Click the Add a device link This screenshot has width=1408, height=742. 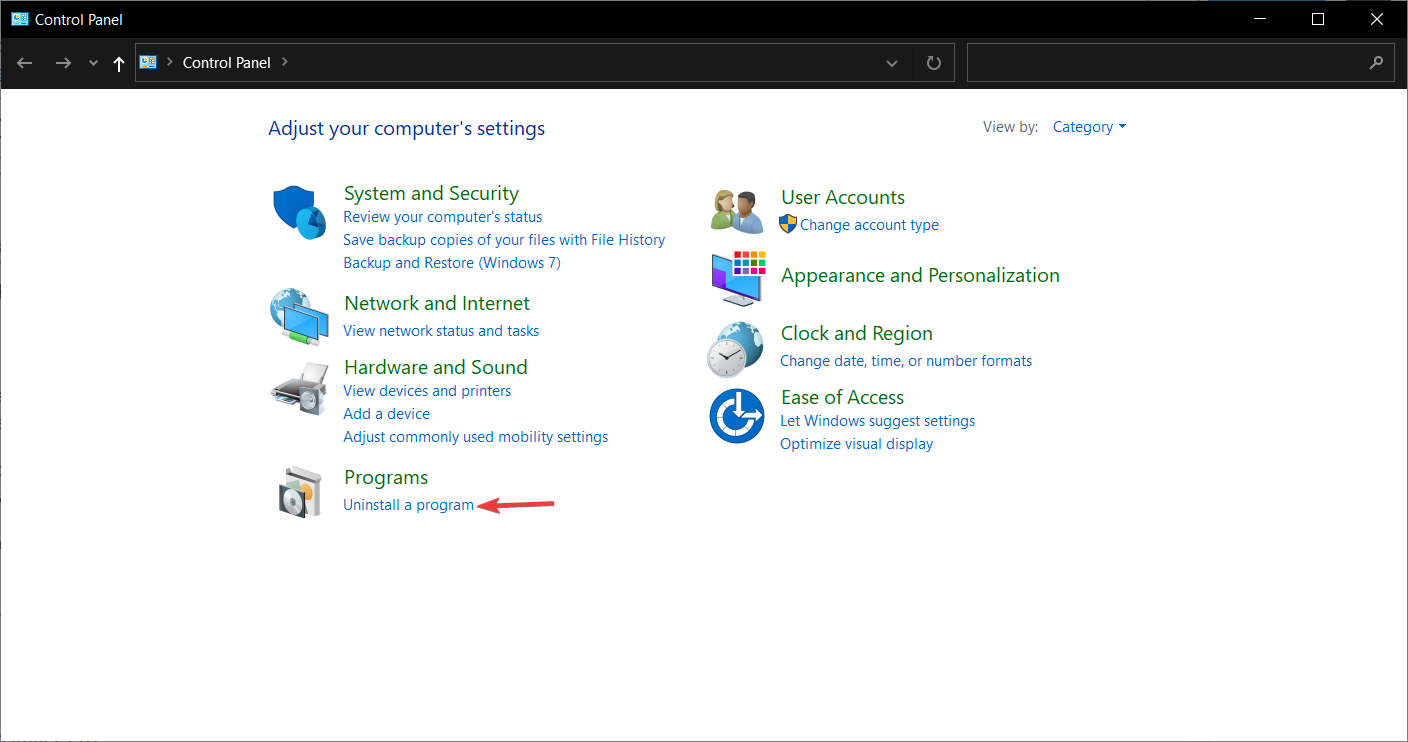pyautogui.click(x=386, y=414)
